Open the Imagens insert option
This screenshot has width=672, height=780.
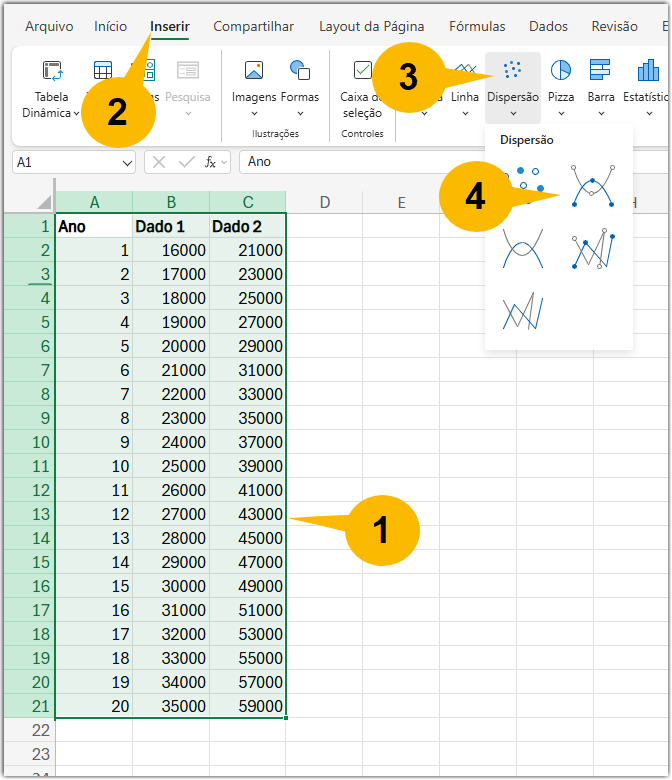point(254,70)
